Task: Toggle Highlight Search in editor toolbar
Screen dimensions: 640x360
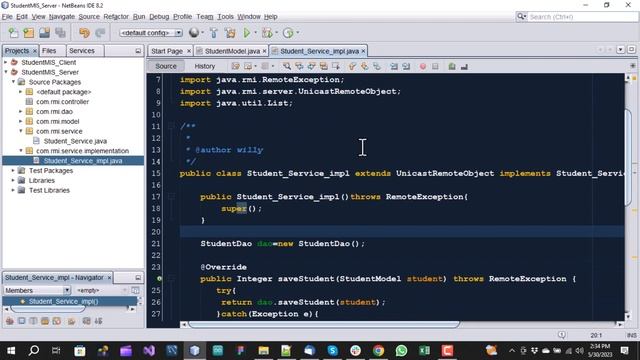Action: coord(323,66)
